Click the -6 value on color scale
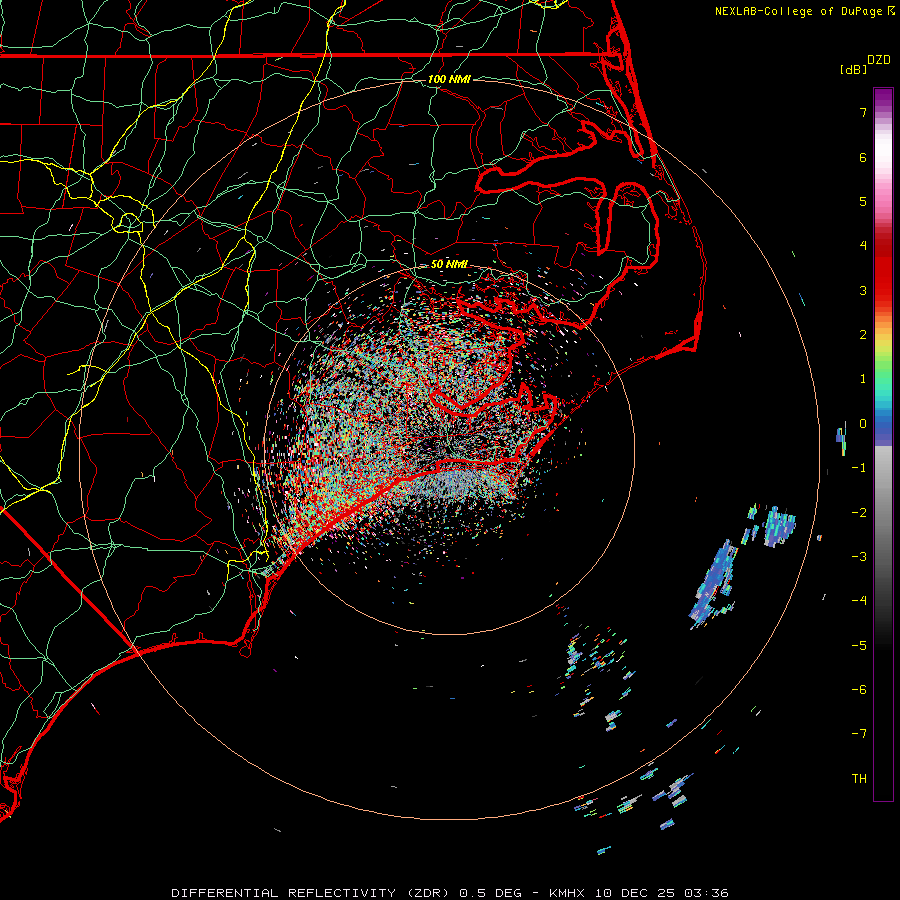Viewport: 900px width, 900px height. pos(859,690)
